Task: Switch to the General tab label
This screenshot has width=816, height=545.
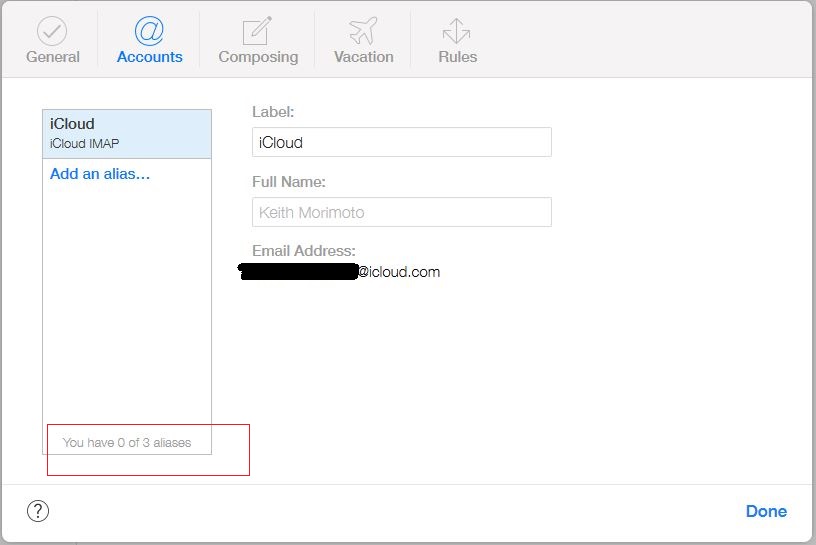Action: pos(53,57)
